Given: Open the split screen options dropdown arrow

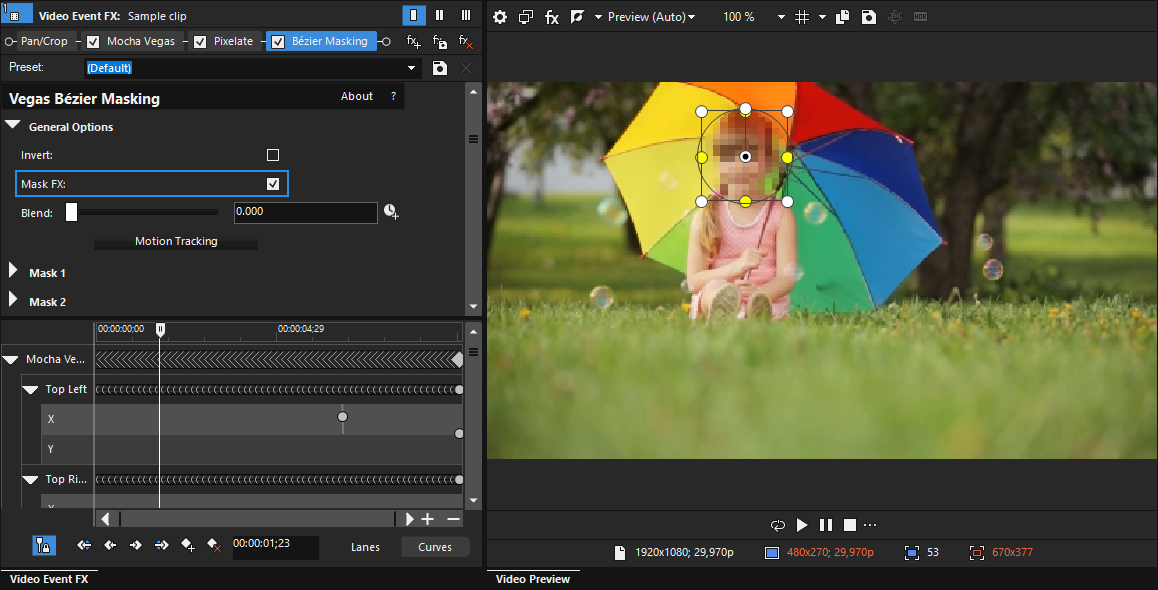Looking at the screenshot, I should pos(598,17).
